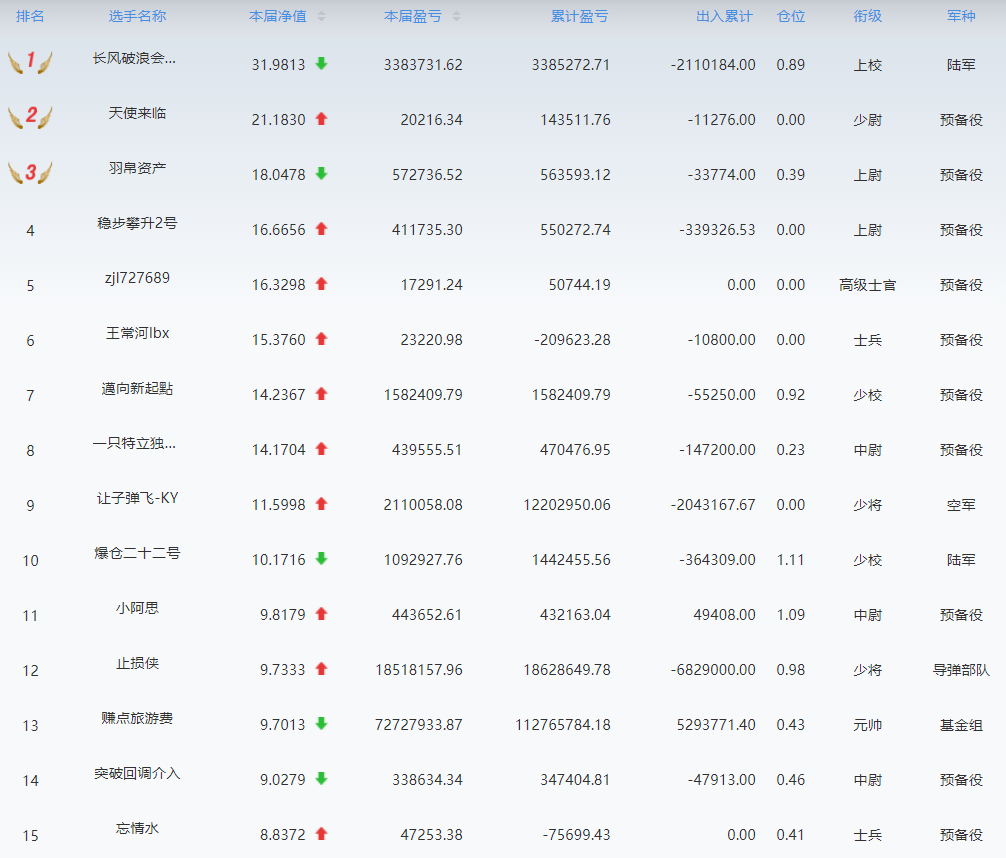Click the cumulative loss -209623.28
This screenshot has width=1006, height=858.
(x=572, y=339)
